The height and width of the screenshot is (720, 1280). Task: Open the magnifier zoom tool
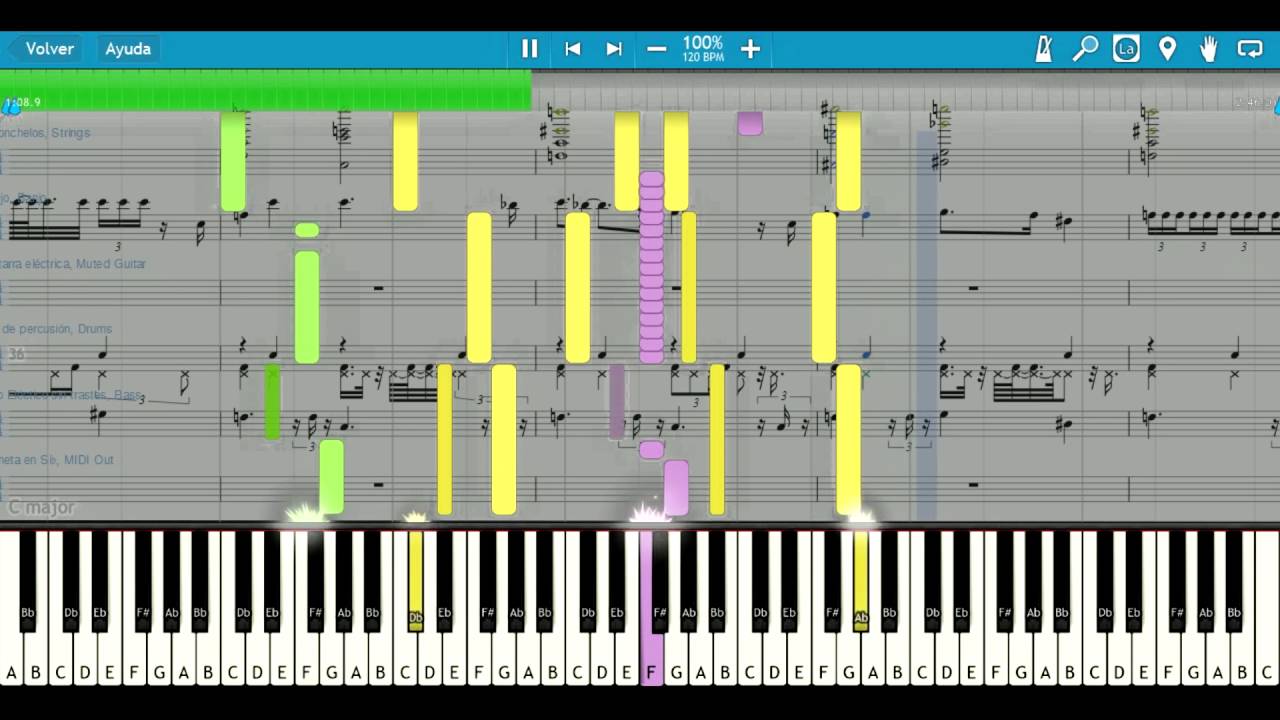[x=1085, y=48]
